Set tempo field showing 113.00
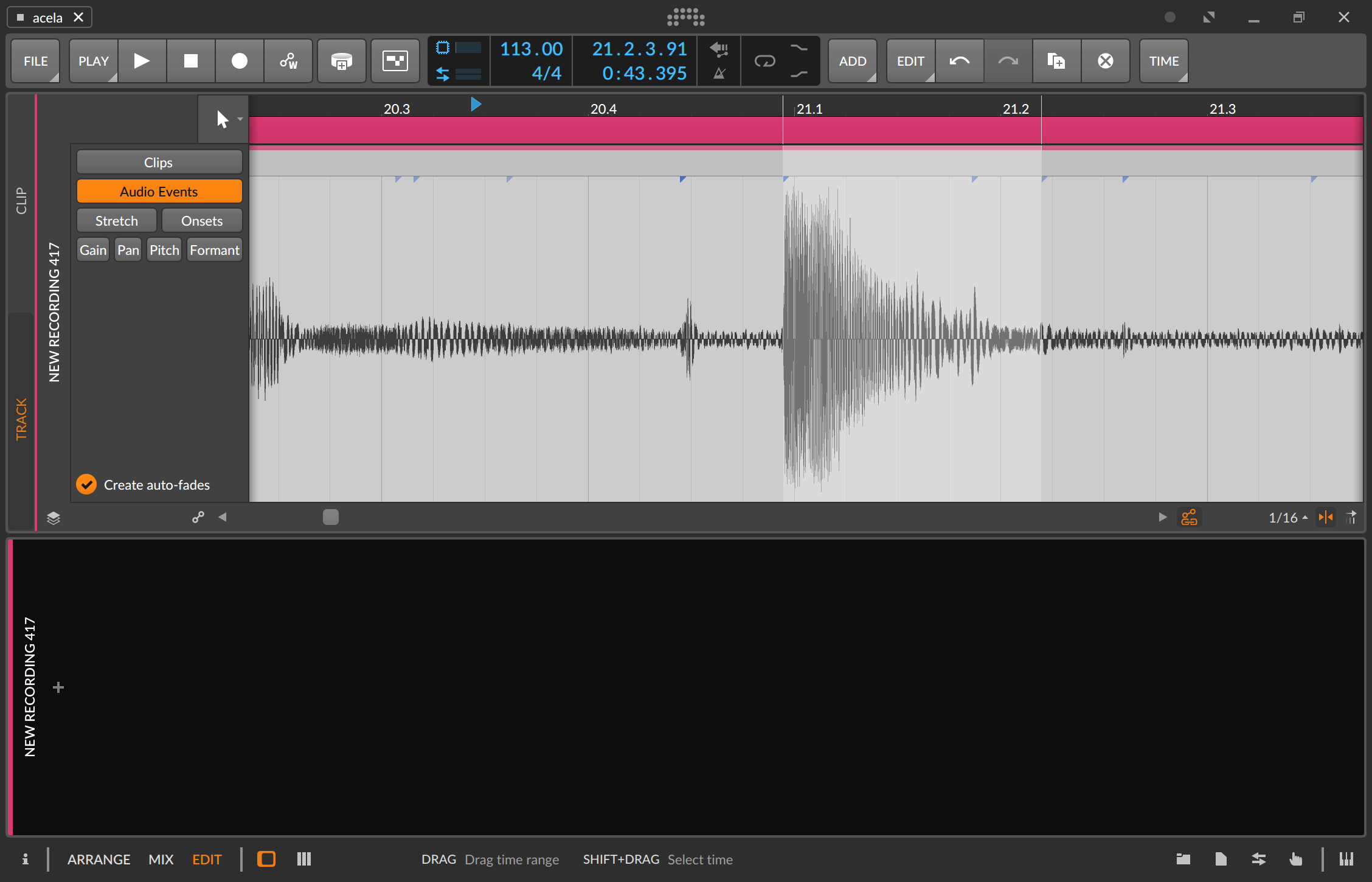The width and height of the screenshot is (1372, 882). (532, 49)
